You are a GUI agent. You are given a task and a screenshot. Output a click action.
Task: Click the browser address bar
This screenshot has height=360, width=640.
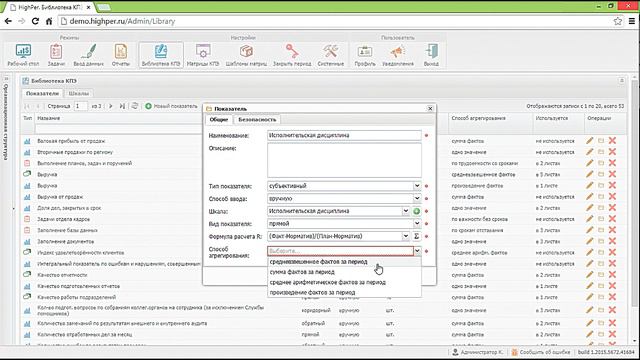click(x=335, y=21)
